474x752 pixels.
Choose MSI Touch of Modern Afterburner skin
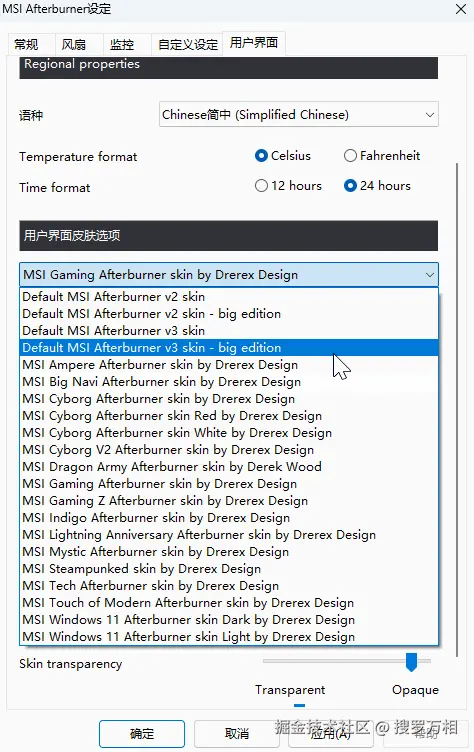pos(229,603)
